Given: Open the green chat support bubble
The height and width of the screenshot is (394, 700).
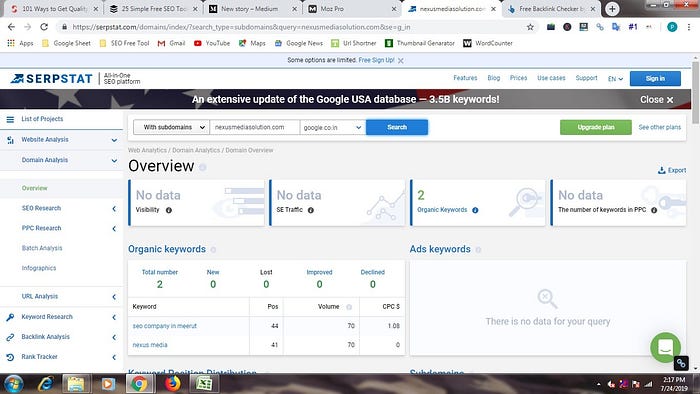Looking at the screenshot, I should click(665, 347).
